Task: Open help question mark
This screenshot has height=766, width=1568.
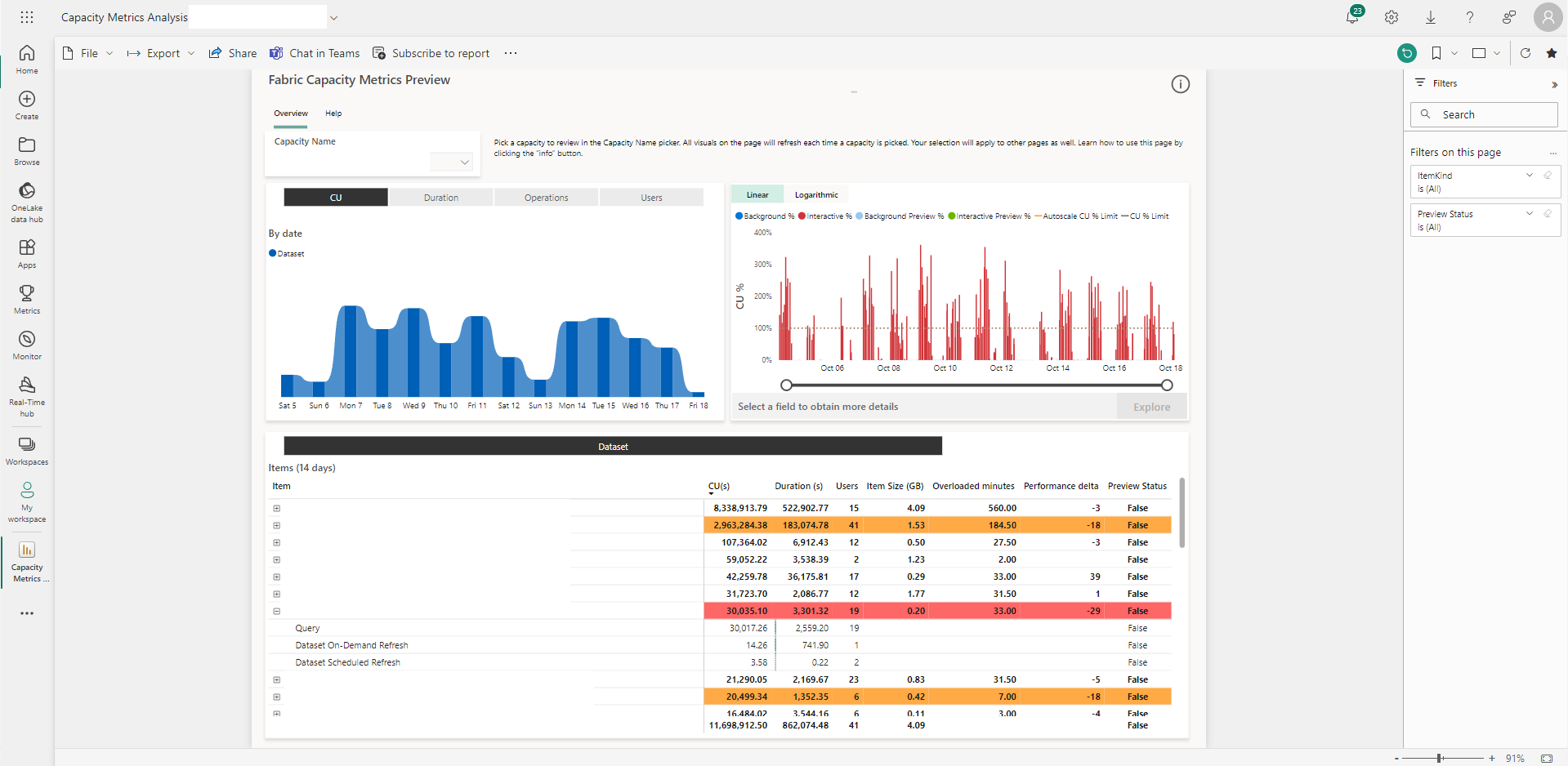Action: [x=1470, y=17]
